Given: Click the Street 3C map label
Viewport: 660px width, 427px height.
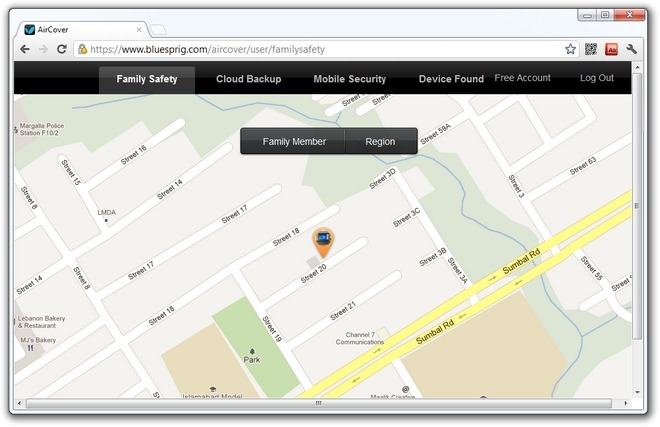Looking at the screenshot, I should coord(407,217).
